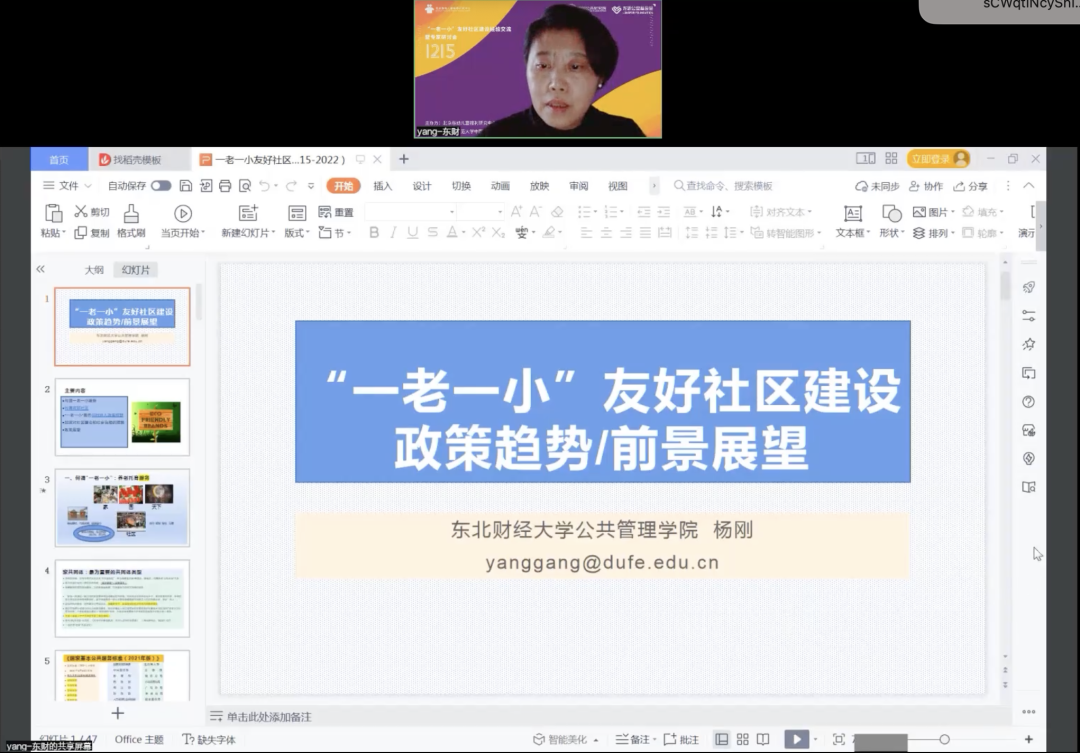Image resolution: width=1080 pixels, height=753 pixels.
Task: Click the add slide plus icon below thumbnails
Action: pyautogui.click(x=118, y=713)
